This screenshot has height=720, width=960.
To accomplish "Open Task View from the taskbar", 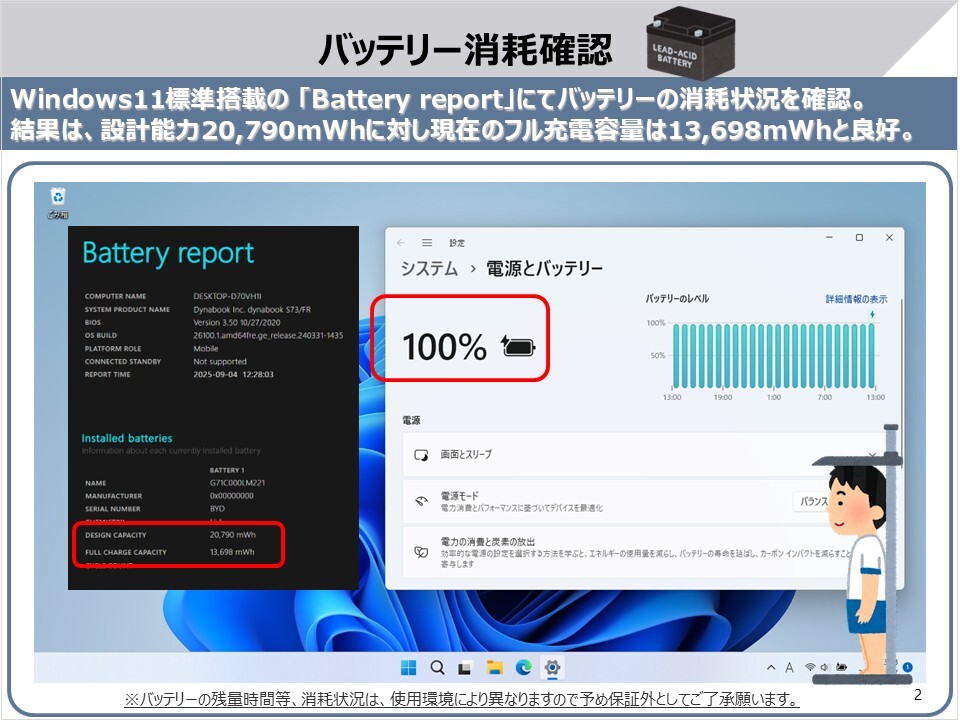I will (x=465, y=668).
